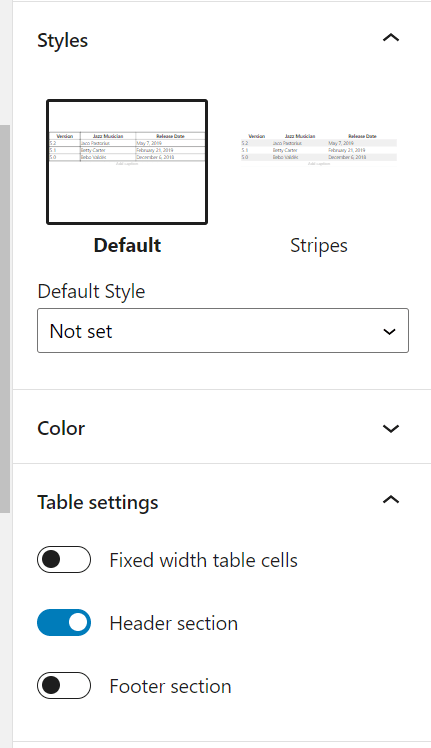
Task: Click the dropdown arrow in Default Style box
Action: pyautogui.click(x=389, y=331)
